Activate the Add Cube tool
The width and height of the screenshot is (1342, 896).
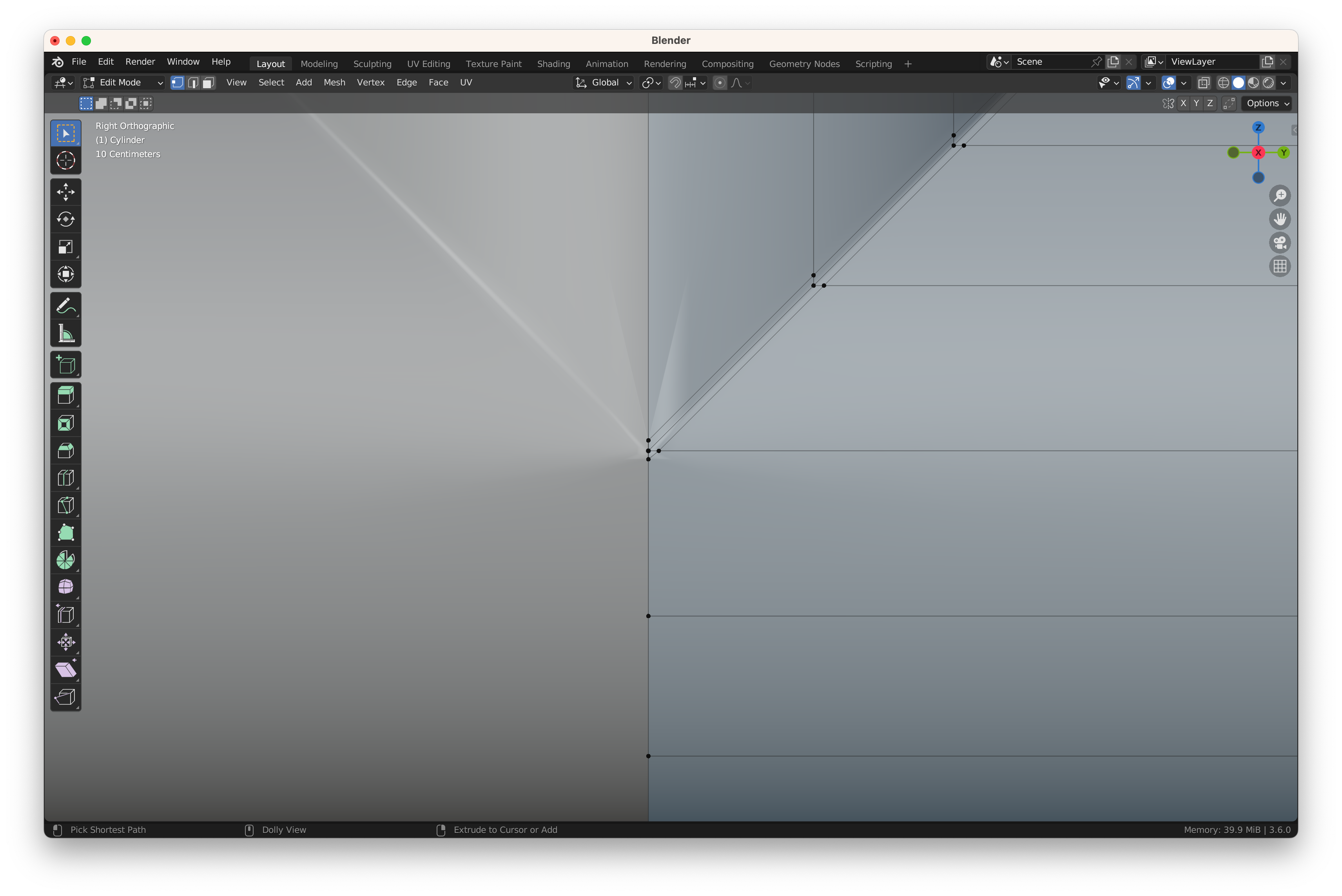tap(66, 365)
